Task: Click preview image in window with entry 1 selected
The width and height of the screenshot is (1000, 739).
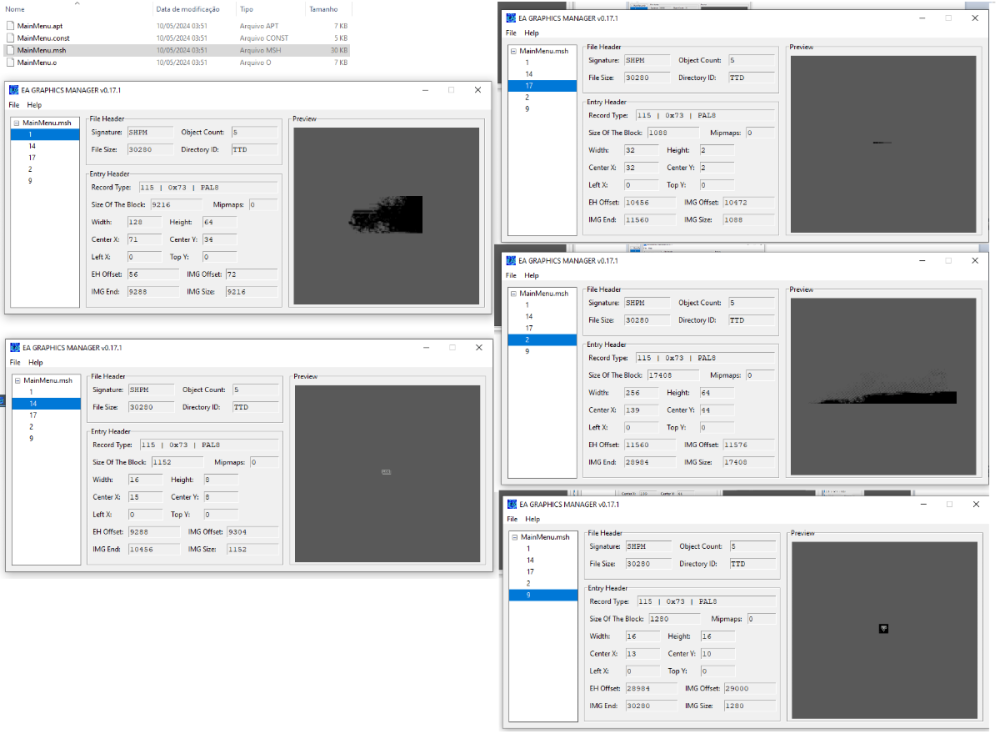Action: (x=387, y=212)
